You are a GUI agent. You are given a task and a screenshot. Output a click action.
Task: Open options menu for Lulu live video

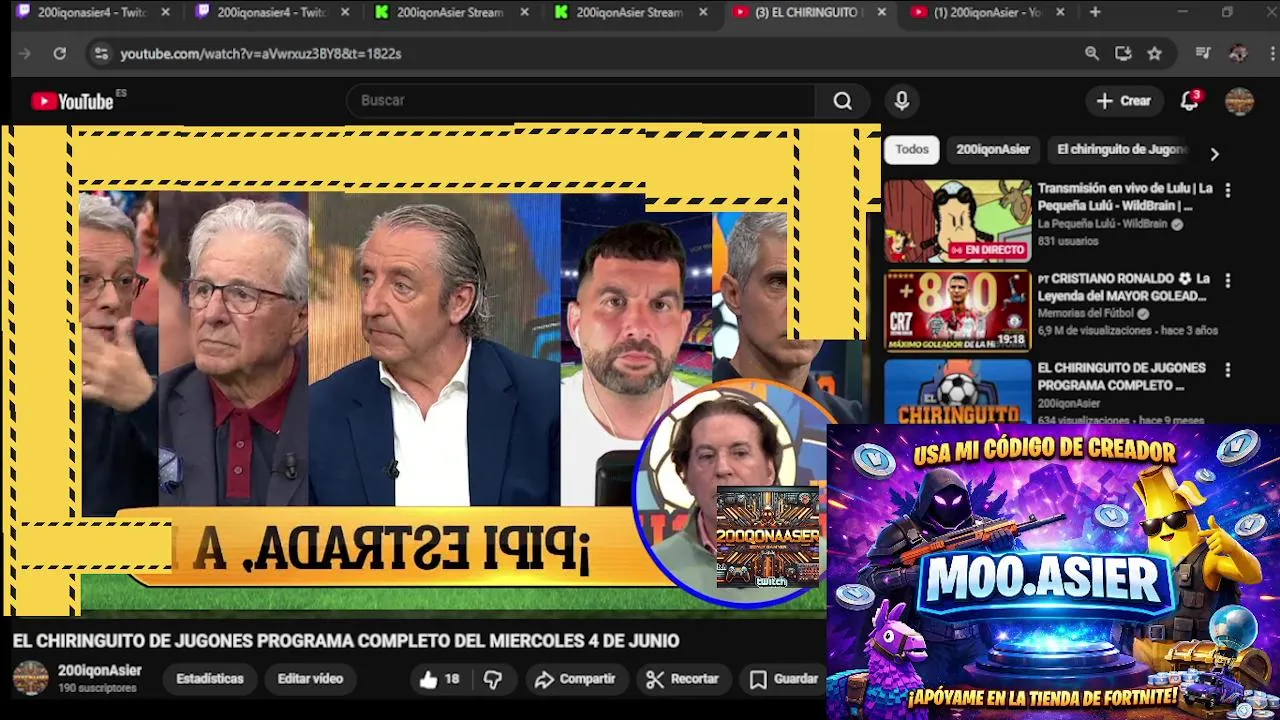pos(1227,190)
